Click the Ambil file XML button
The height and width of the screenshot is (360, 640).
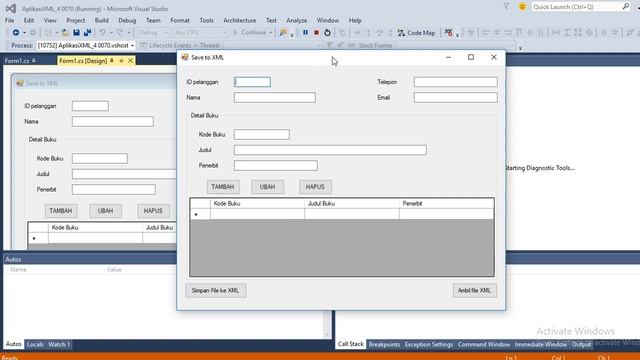474,291
